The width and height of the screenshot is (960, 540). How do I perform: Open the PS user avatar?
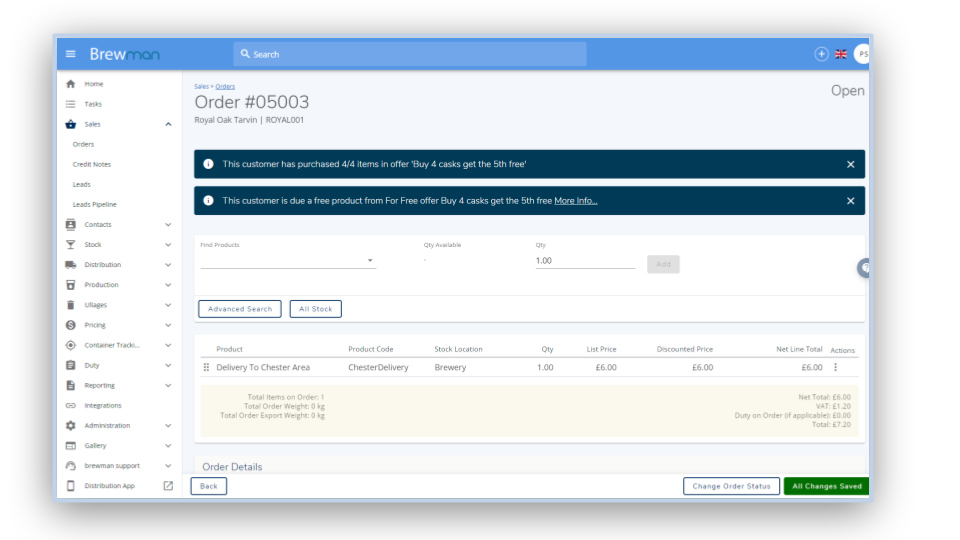coord(862,54)
